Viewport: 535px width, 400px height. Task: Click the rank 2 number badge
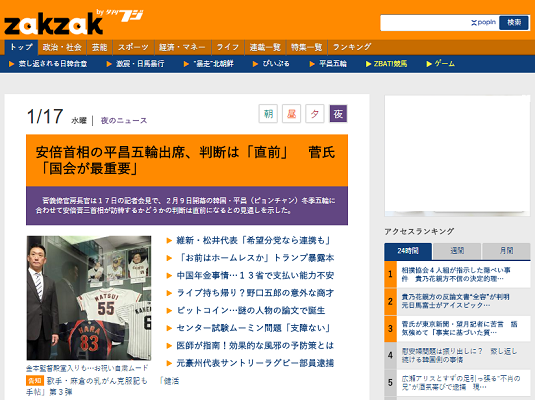[390, 301]
